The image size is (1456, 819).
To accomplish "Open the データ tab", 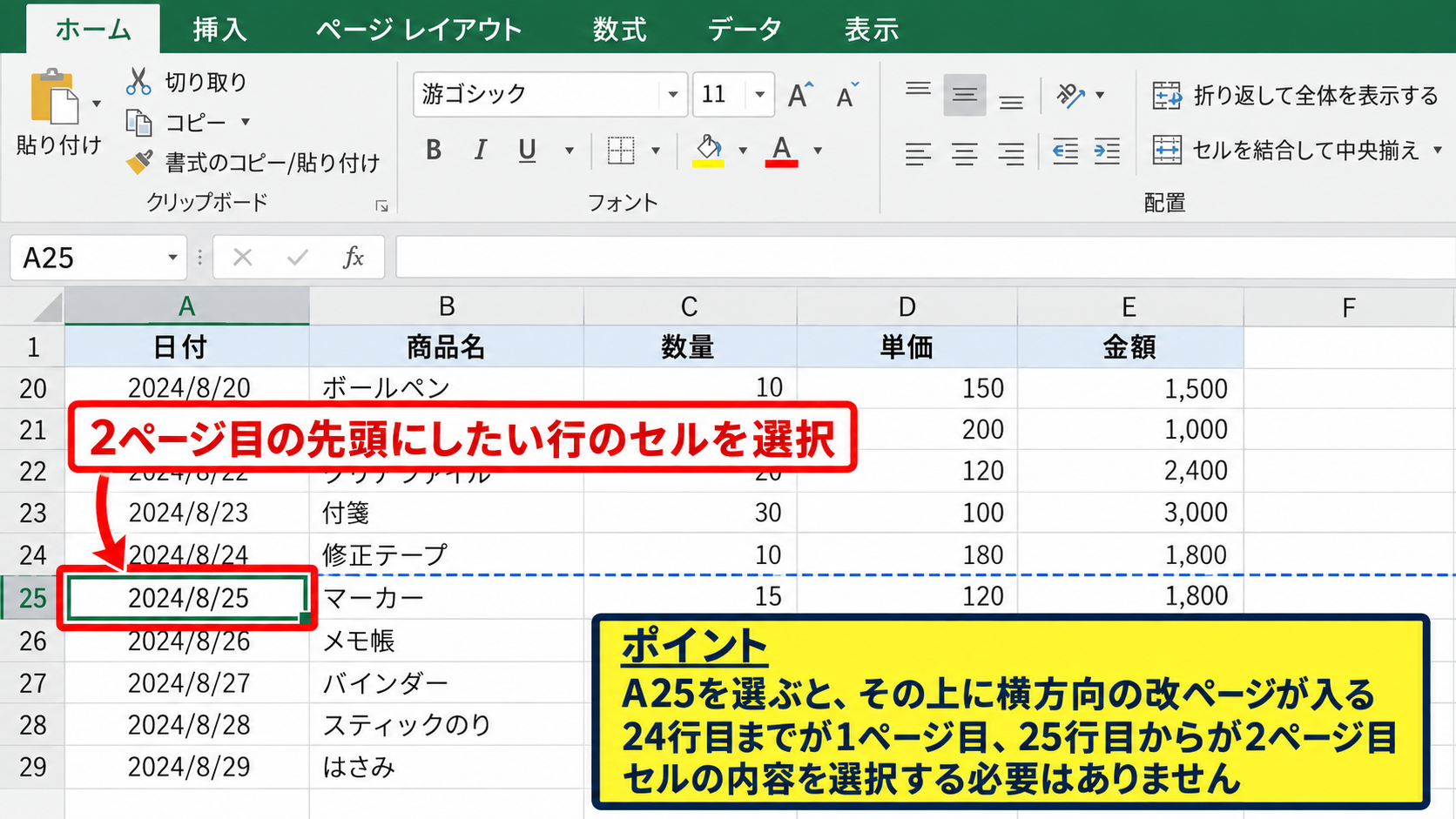I will (x=744, y=30).
